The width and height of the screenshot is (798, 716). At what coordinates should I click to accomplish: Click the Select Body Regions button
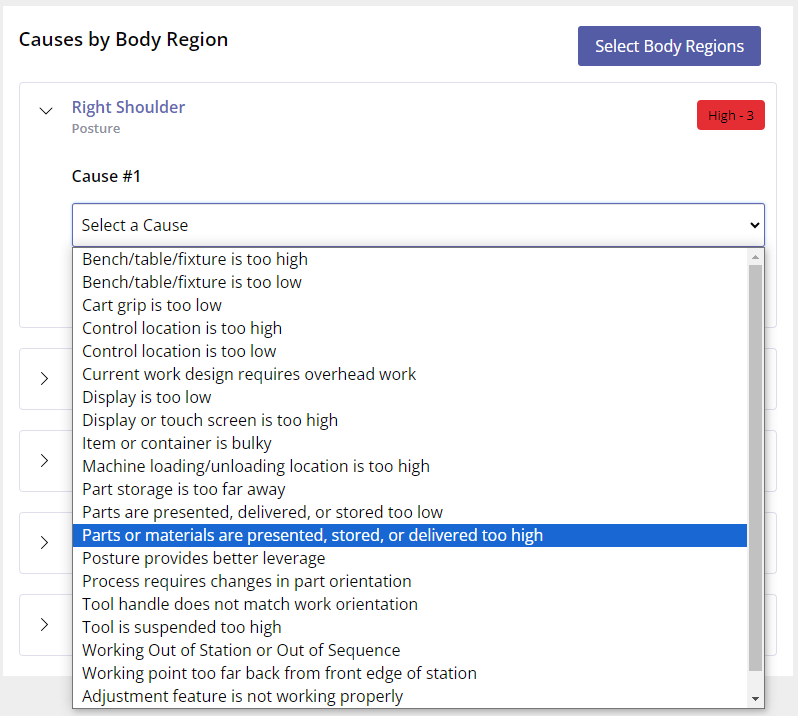(x=669, y=46)
